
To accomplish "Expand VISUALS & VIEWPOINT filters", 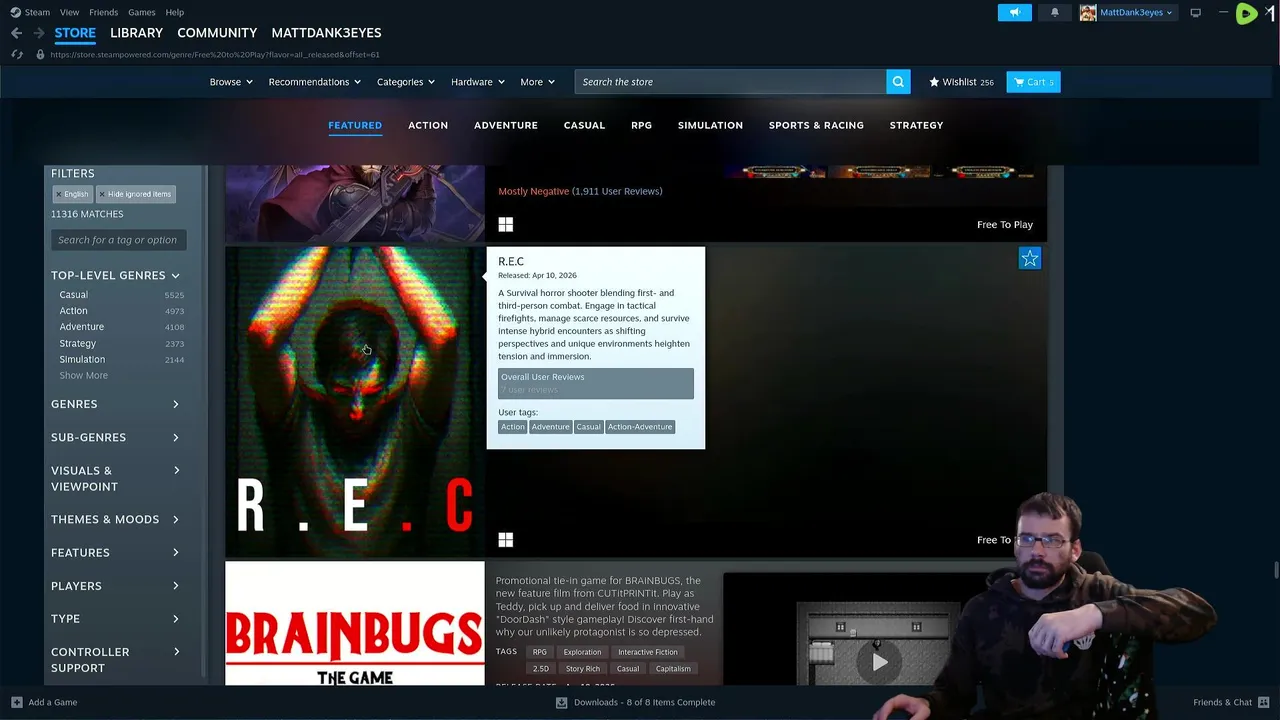I will tap(116, 478).
